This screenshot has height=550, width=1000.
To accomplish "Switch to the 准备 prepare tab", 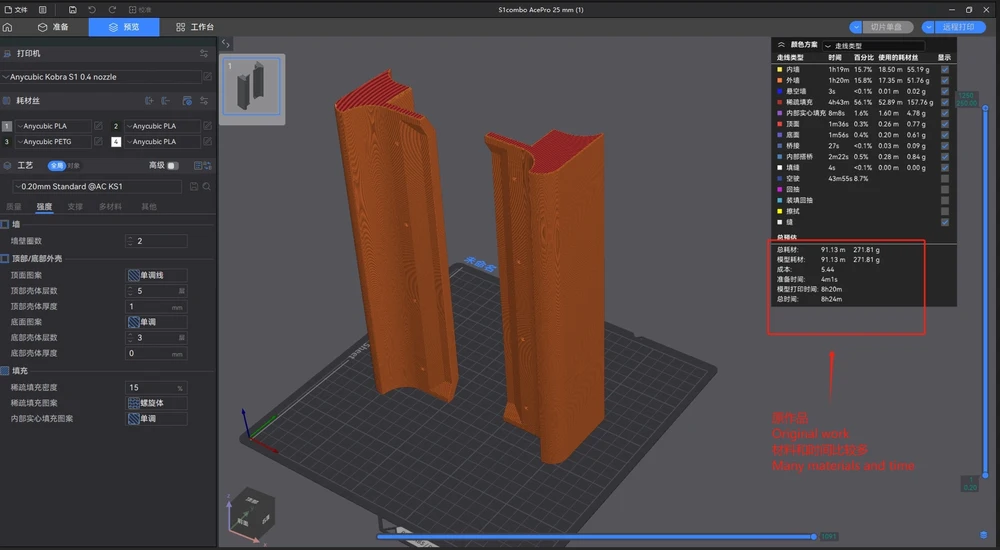I will (x=54, y=27).
